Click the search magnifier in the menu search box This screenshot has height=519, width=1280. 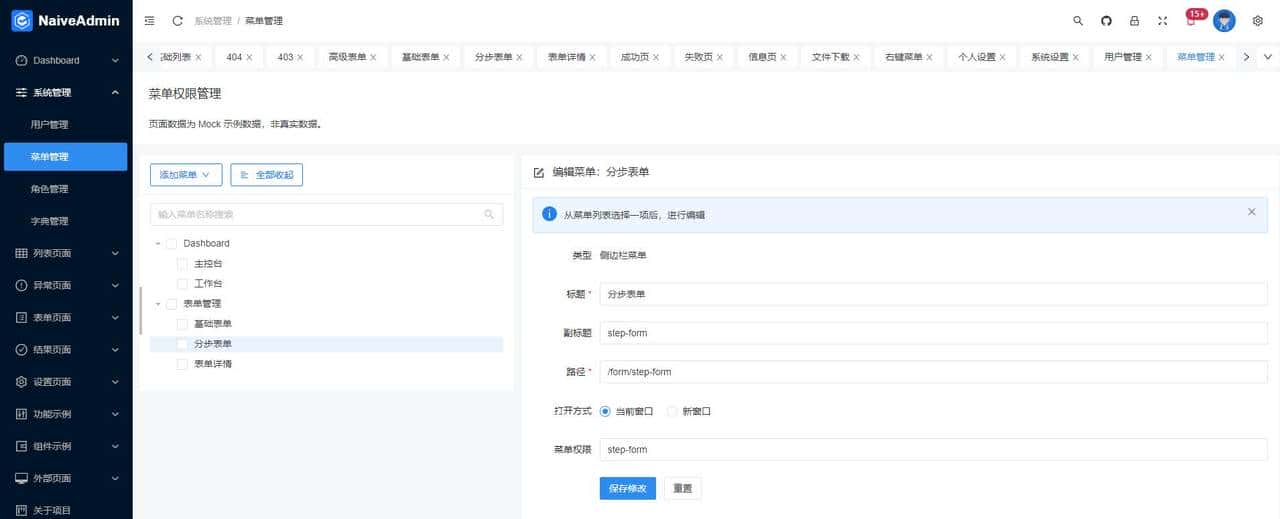point(489,214)
